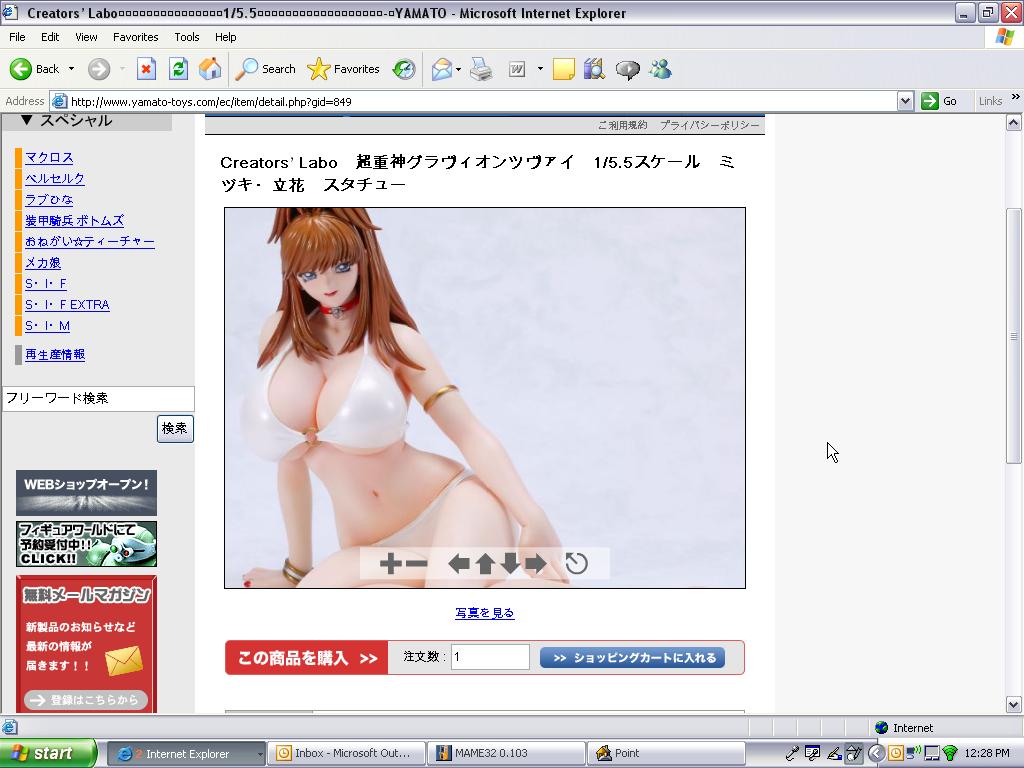Zoom in the product image with plus icon
The width and height of the screenshot is (1024, 768).
click(x=390, y=563)
